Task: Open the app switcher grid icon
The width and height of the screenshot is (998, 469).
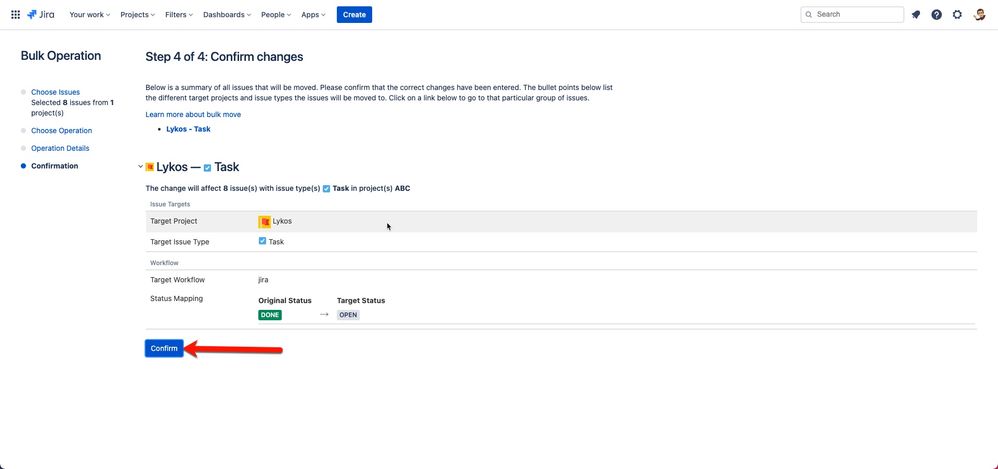Action: 15,15
